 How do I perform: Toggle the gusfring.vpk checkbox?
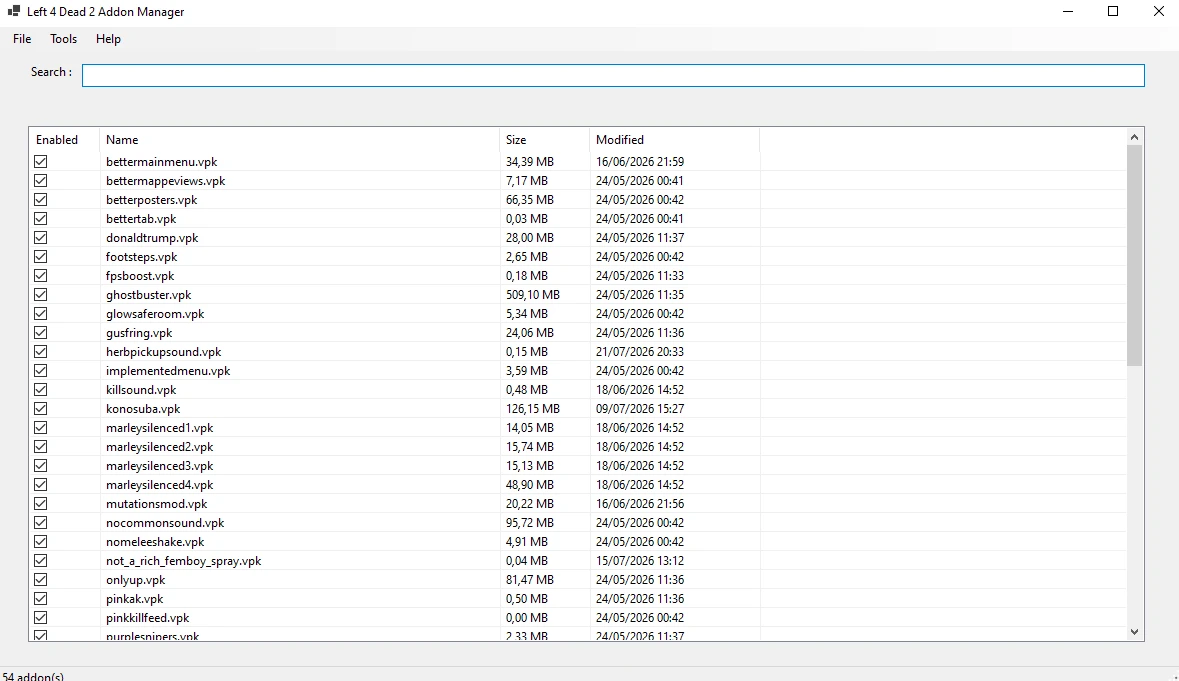point(41,332)
